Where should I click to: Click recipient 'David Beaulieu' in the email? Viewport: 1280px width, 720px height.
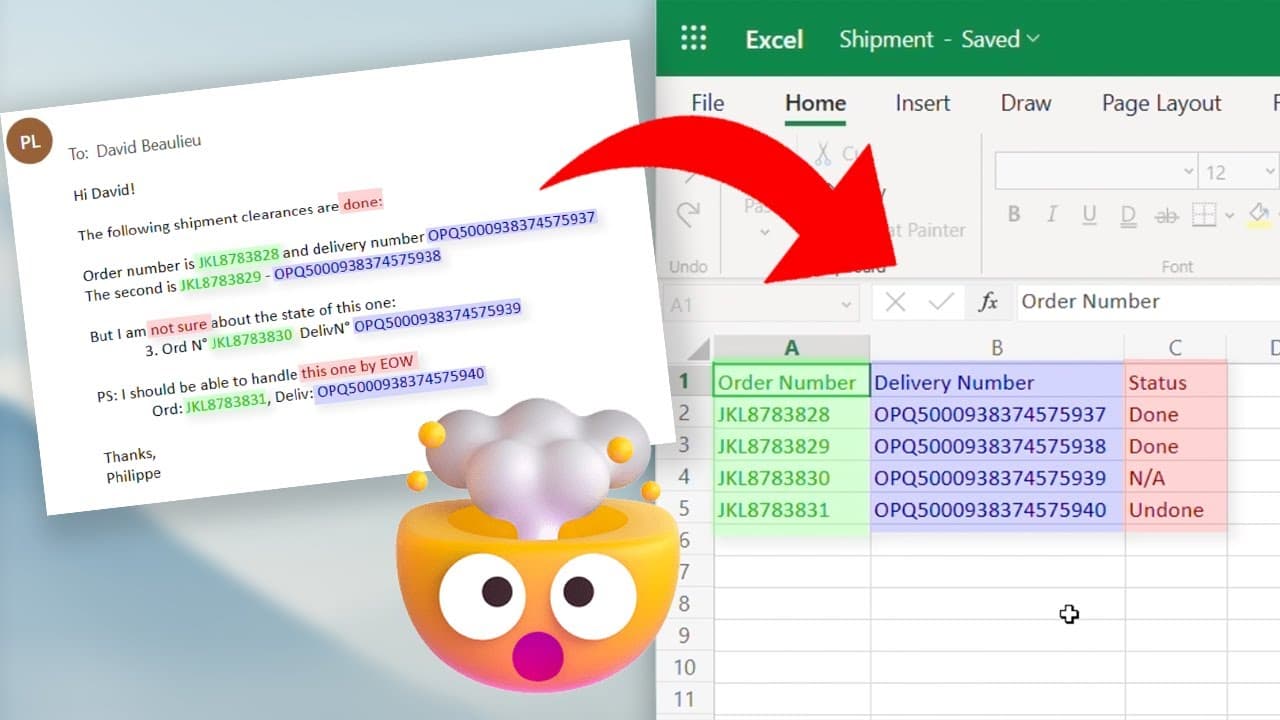[x=149, y=145]
